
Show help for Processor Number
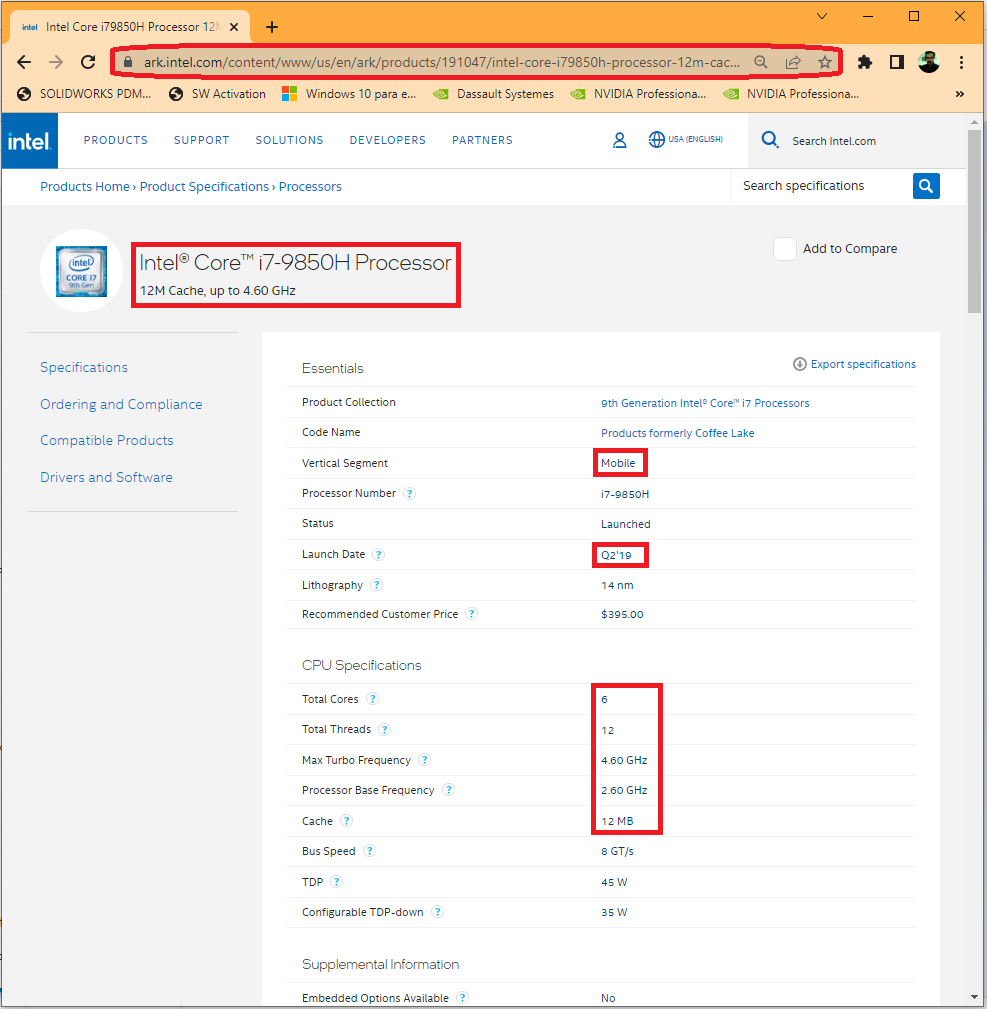click(x=409, y=494)
